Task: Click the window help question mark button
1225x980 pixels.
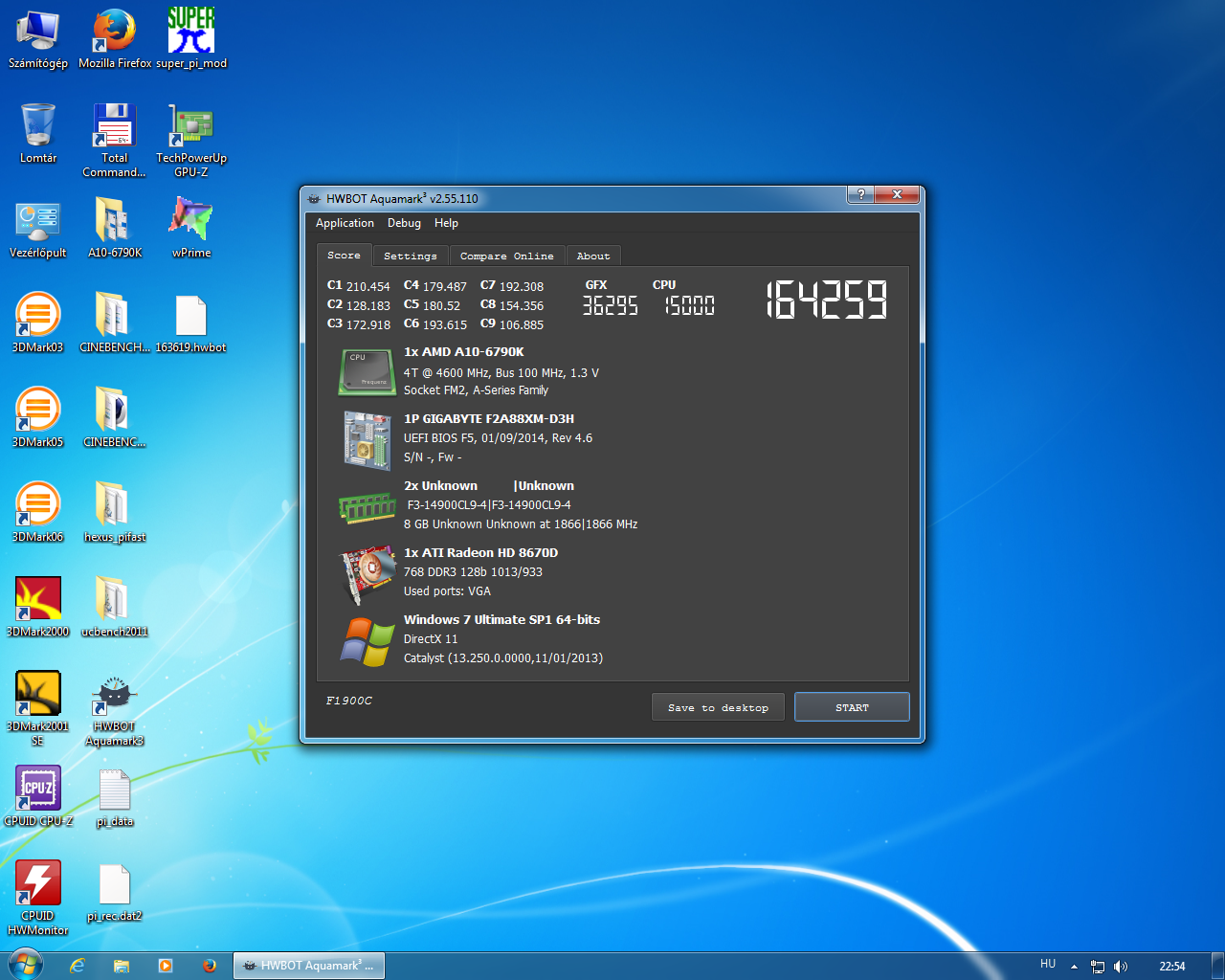Action: [860, 194]
